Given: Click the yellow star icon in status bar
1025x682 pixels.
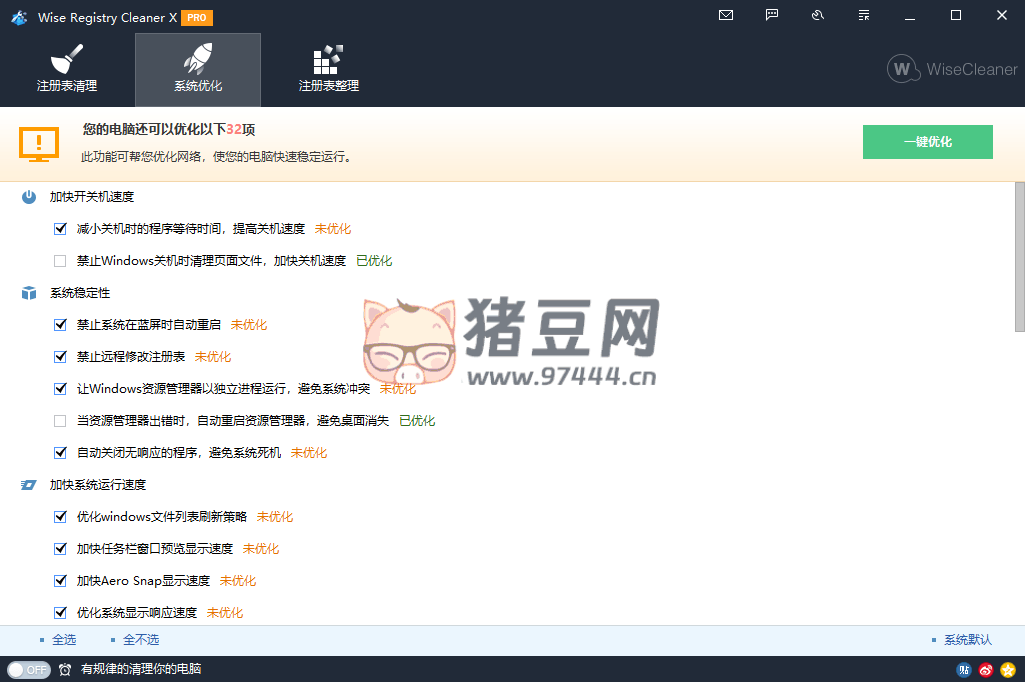Looking at the screenshot, I should coord(1008,670).
